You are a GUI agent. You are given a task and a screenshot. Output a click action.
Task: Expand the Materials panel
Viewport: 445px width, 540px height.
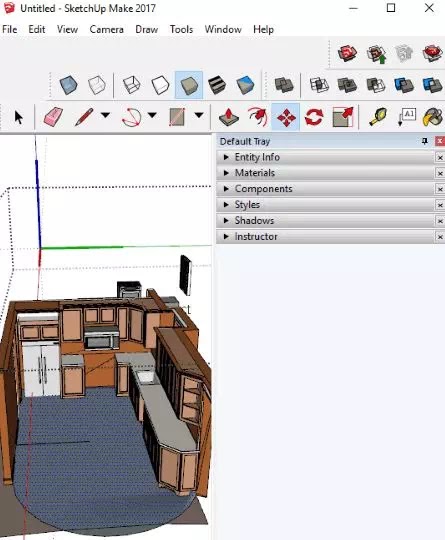coord(325,173)
